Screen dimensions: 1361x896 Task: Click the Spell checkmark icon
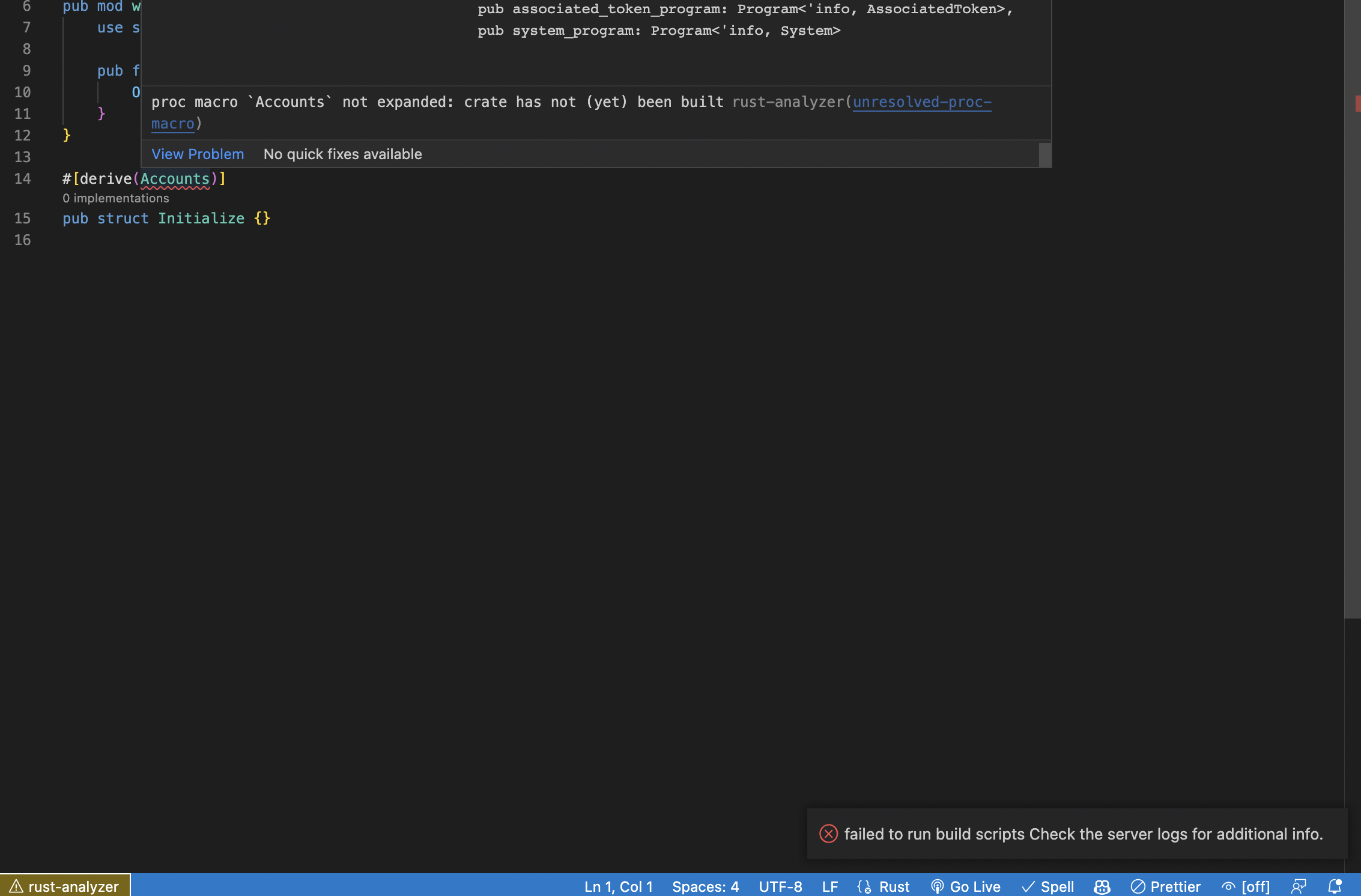[x=1028, y=886]
